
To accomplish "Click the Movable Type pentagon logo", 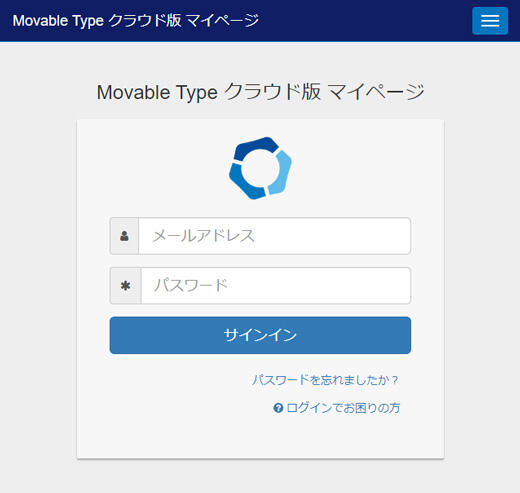I will [260, 168].
